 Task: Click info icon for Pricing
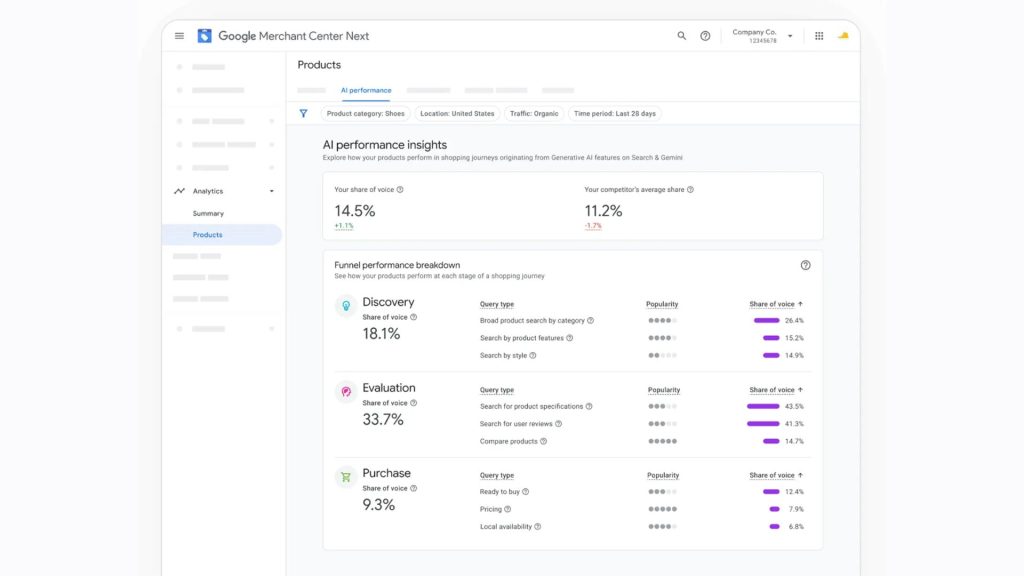point(507,509)
